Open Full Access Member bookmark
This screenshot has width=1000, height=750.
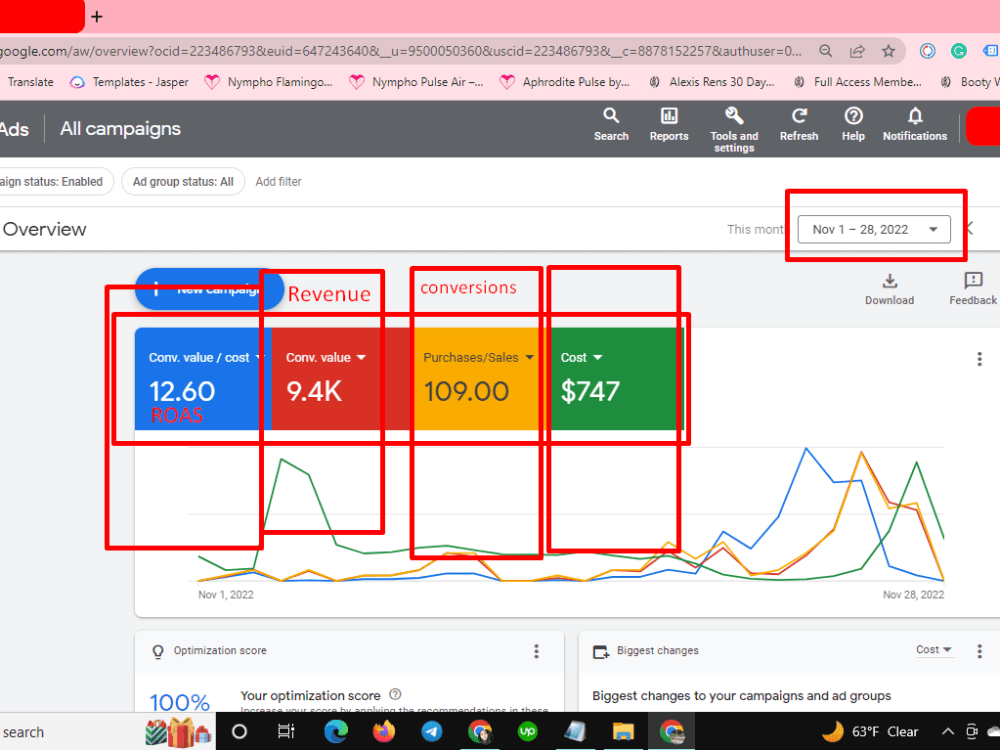(858, 82)
